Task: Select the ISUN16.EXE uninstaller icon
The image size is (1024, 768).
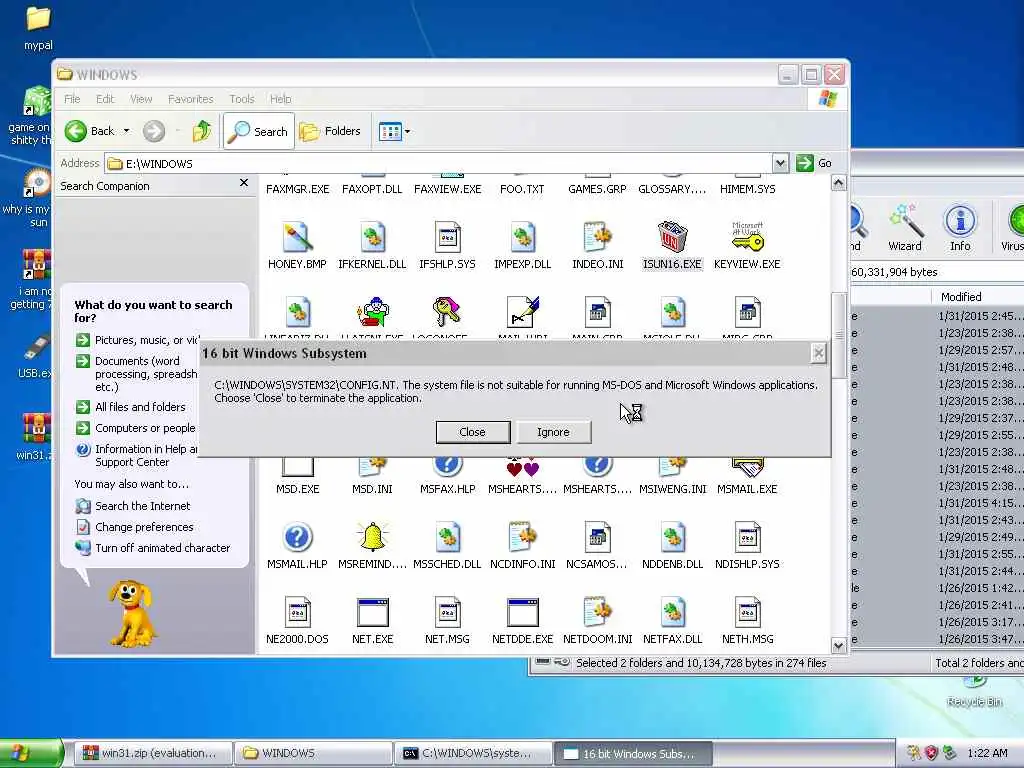Action: pyautogui.click(x=672, y=237)
